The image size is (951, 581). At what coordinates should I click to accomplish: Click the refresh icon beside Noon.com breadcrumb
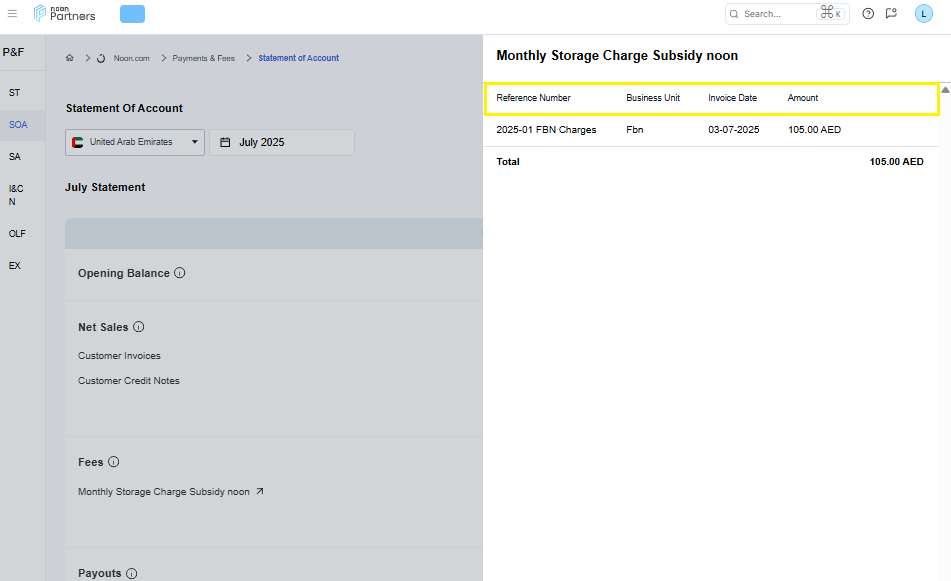(x=101, y=58)
